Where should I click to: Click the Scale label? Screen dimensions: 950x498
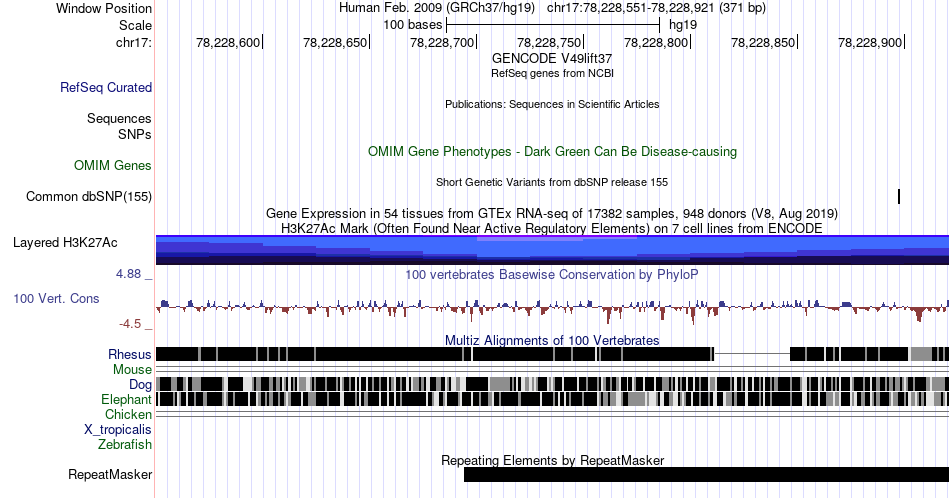tap(135, 25)
